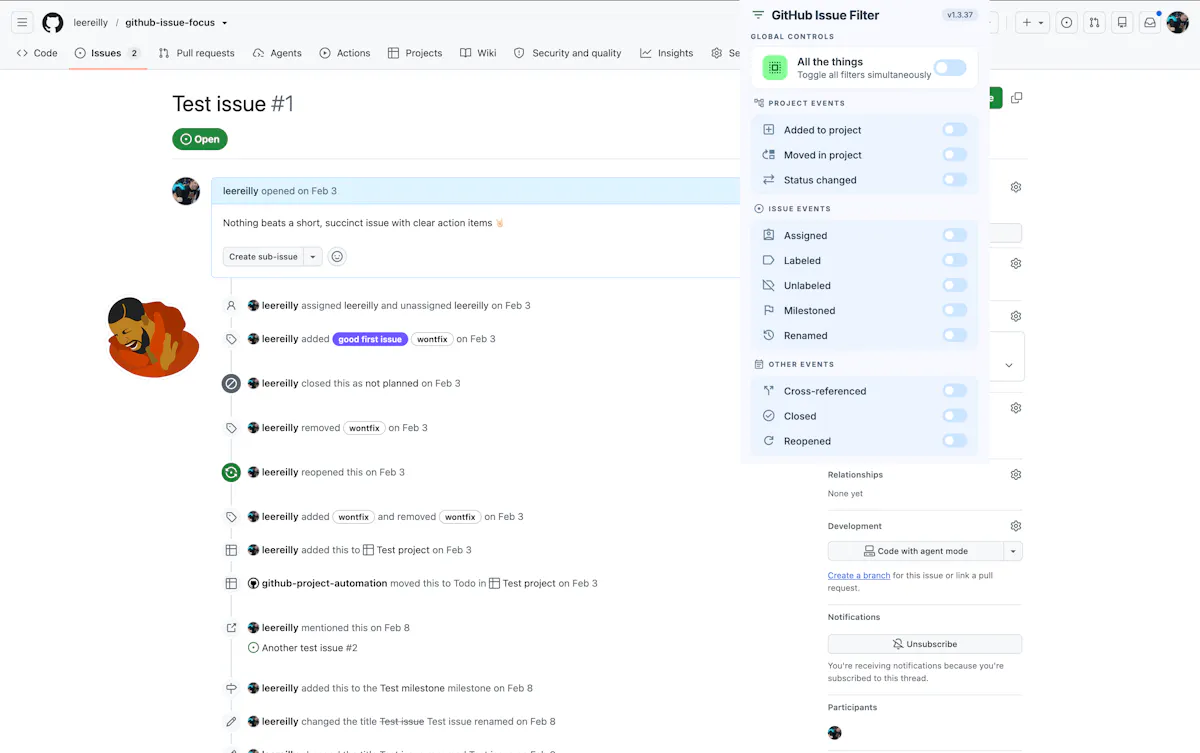This screenshot has width=1200, height=753.
Task: Open the Development settings gear icon
Action: [x=1016, y=526]
